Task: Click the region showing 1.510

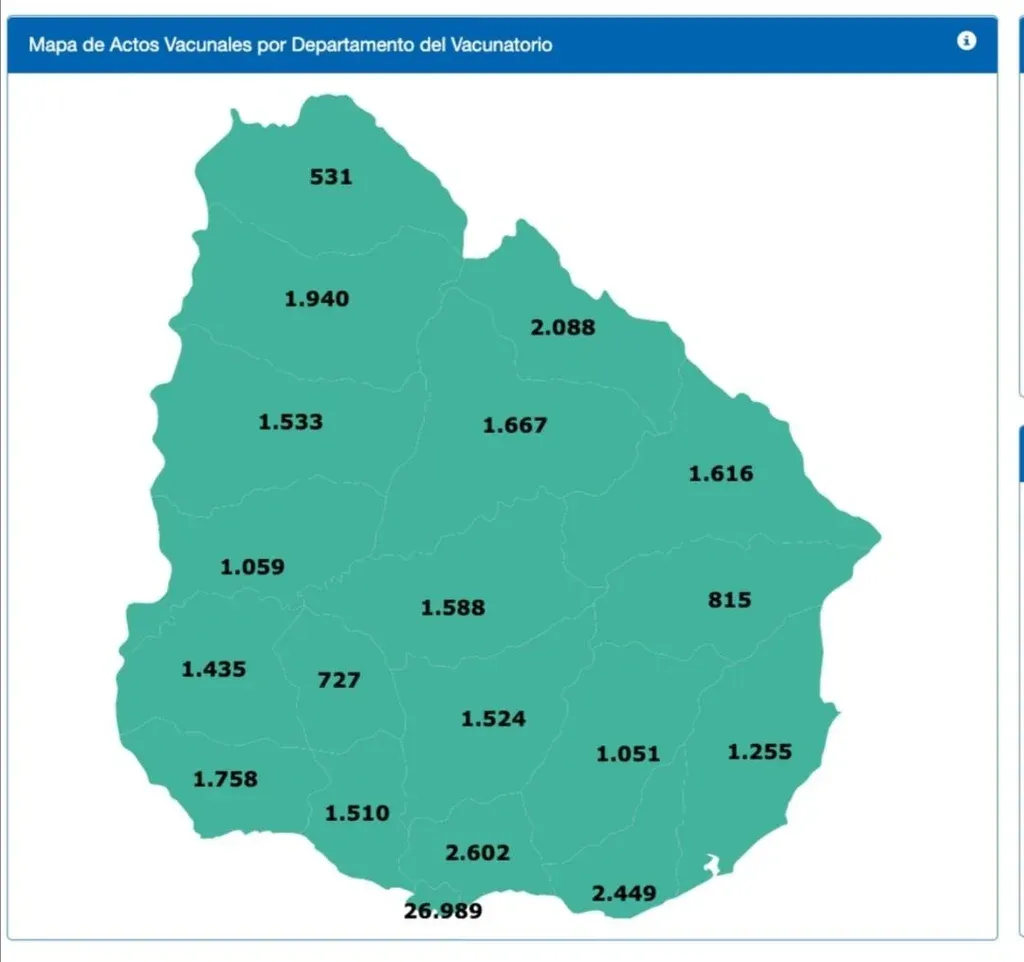Action: (357, 813)
